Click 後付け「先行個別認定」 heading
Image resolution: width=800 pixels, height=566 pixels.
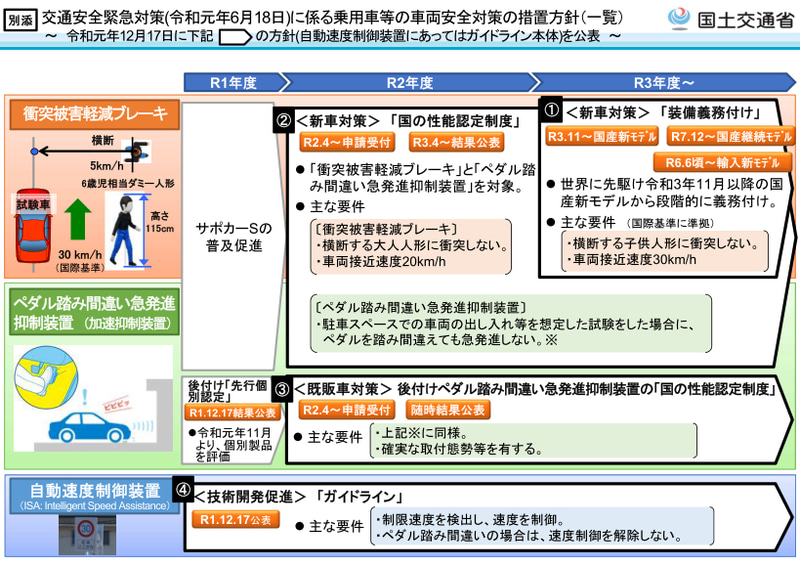click(227, 390)
